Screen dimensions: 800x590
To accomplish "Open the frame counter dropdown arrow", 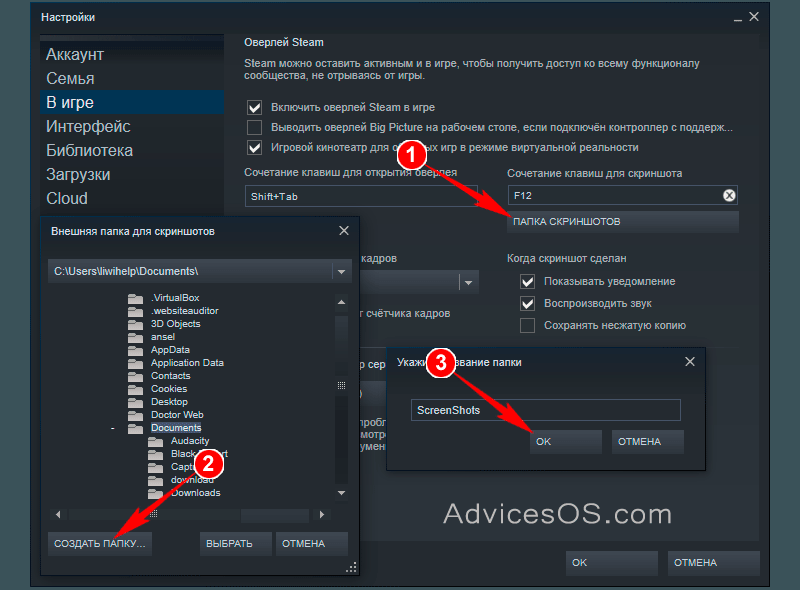I will coord(468,282).
